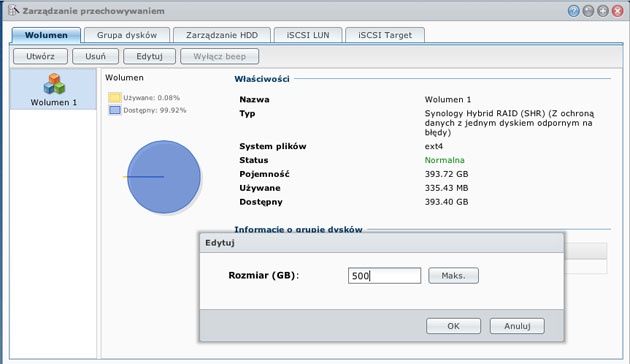Image resolution: width=630 pixels, height=364 pixels.
Task: Click the 393.40 GB available value
Action: [x=446, y=202]
